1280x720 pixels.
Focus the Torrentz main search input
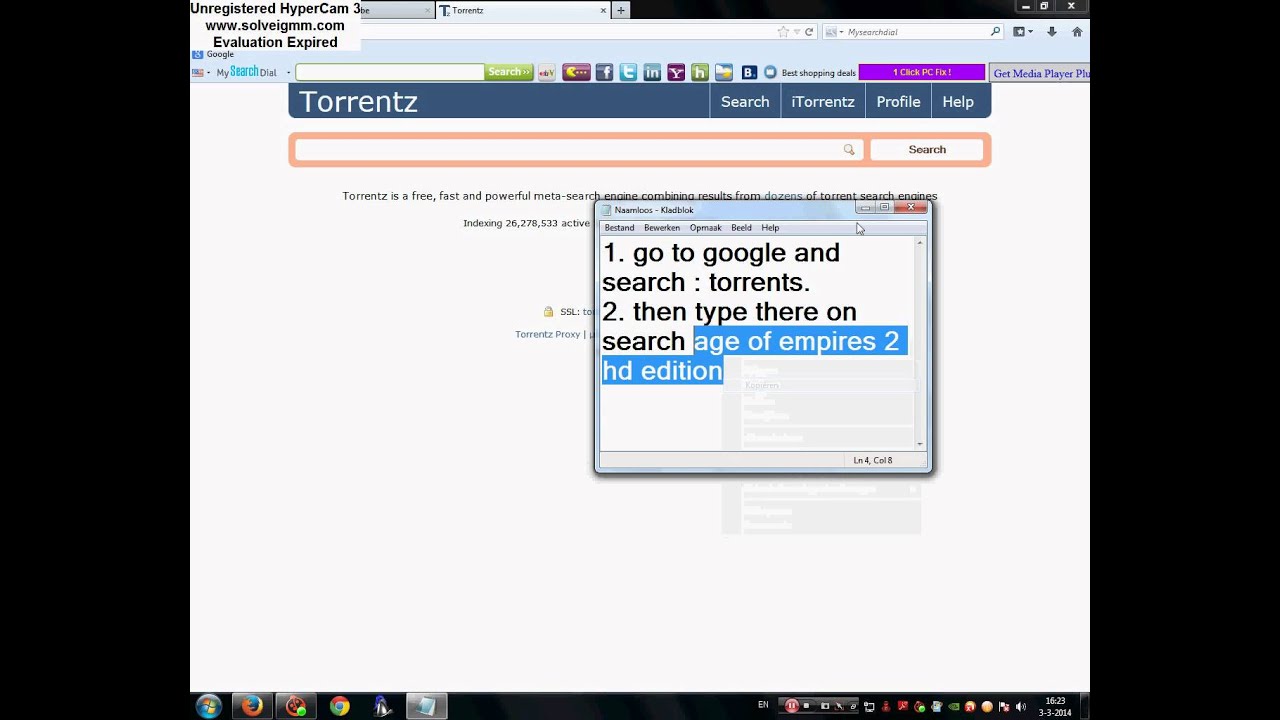pyautogui.click(x=578, y=149)
